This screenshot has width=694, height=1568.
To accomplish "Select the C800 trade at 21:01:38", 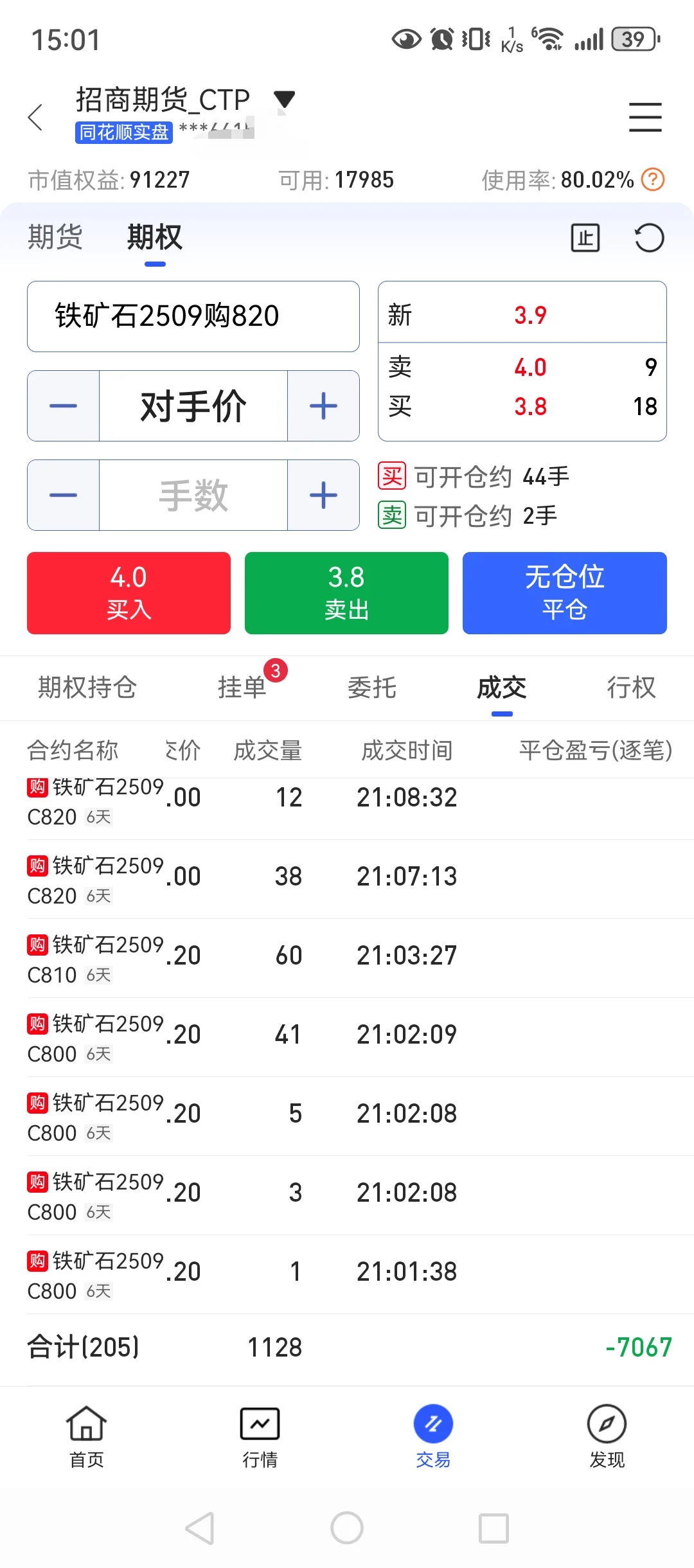I will pyautogui.click(x=347, y=1275).
